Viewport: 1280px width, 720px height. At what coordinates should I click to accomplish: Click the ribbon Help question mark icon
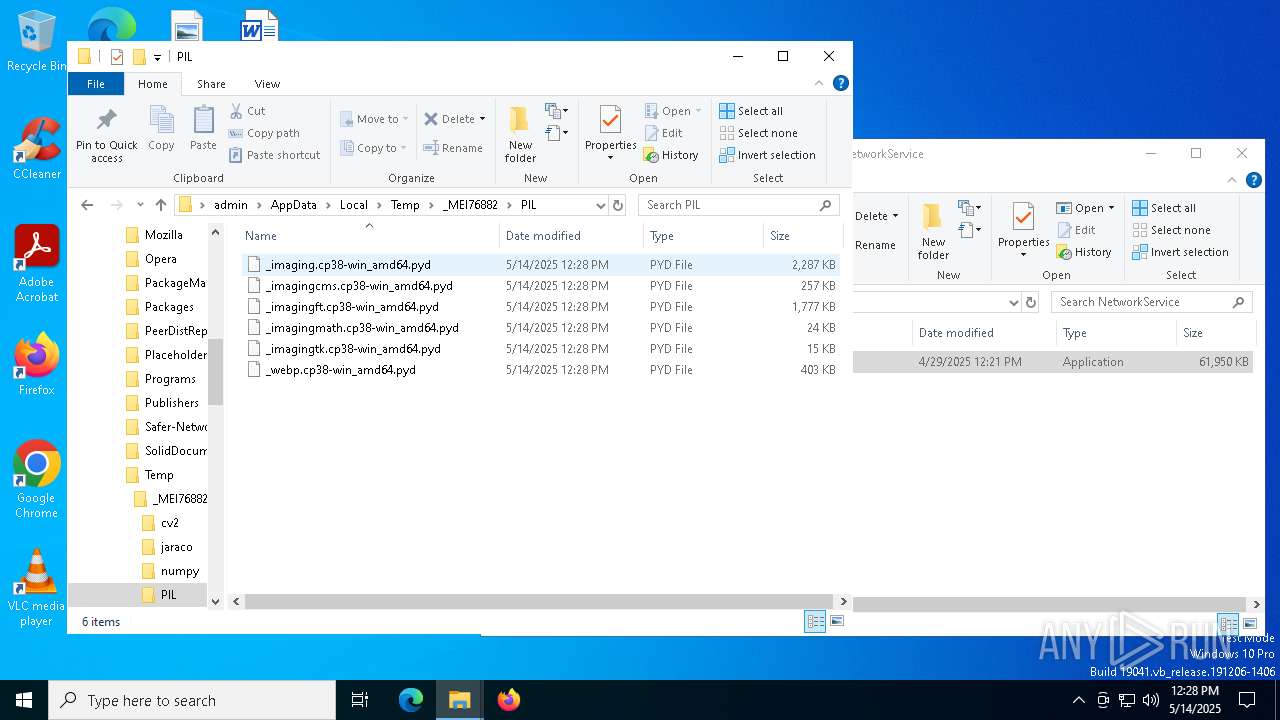(x=841, y=83)
